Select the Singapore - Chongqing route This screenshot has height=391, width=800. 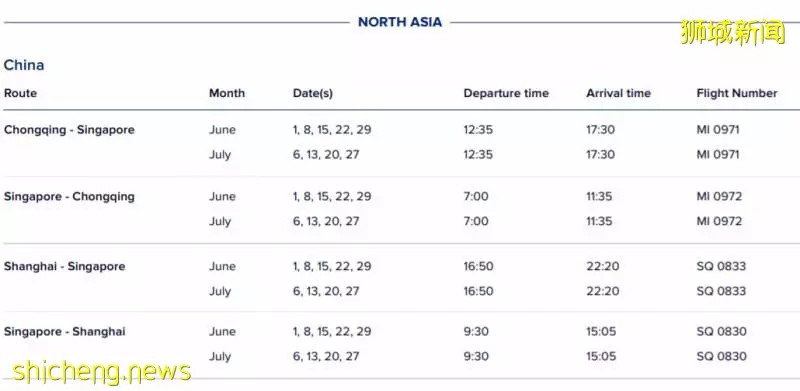[69, 197]
